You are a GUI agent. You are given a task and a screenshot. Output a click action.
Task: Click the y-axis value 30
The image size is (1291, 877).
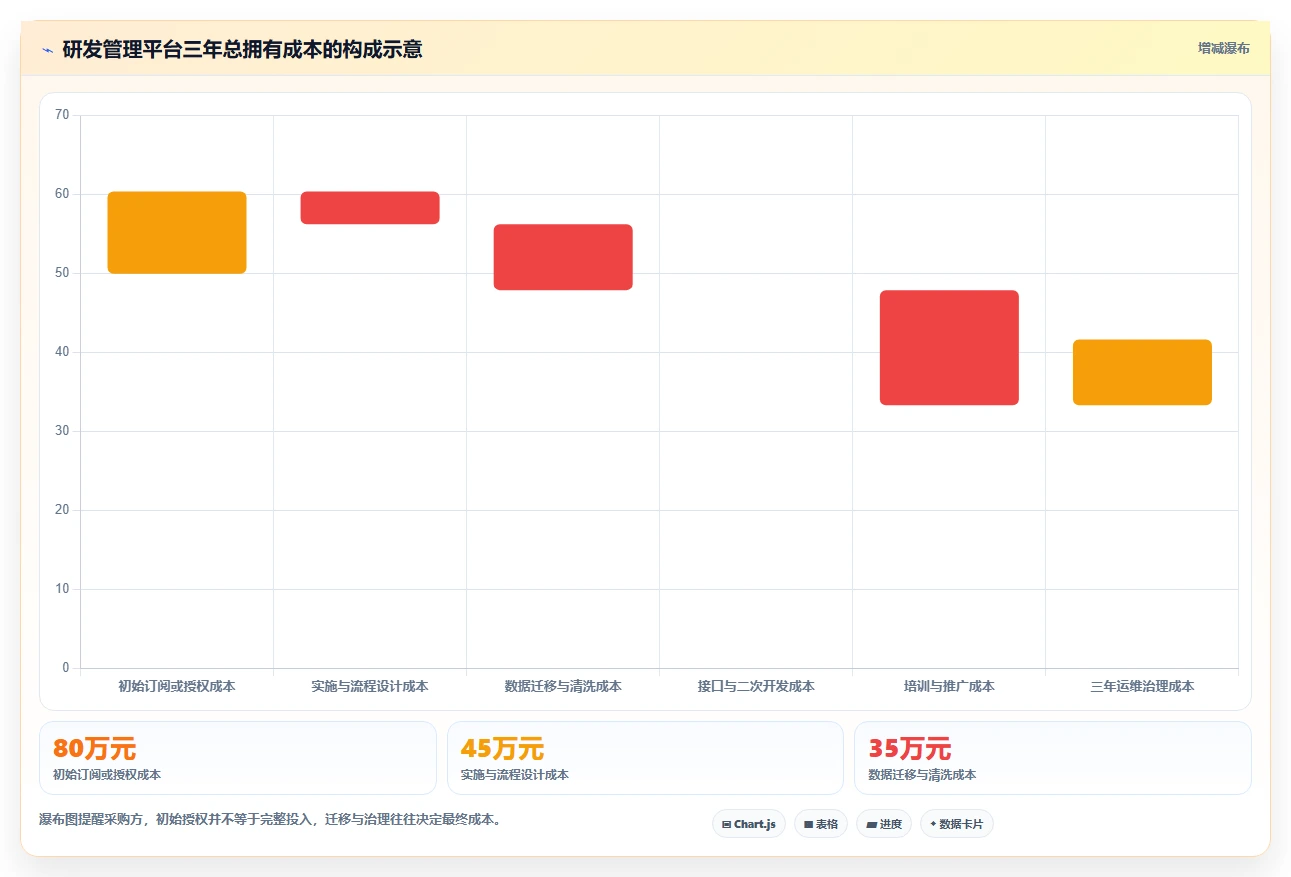(x=62, y=431)
